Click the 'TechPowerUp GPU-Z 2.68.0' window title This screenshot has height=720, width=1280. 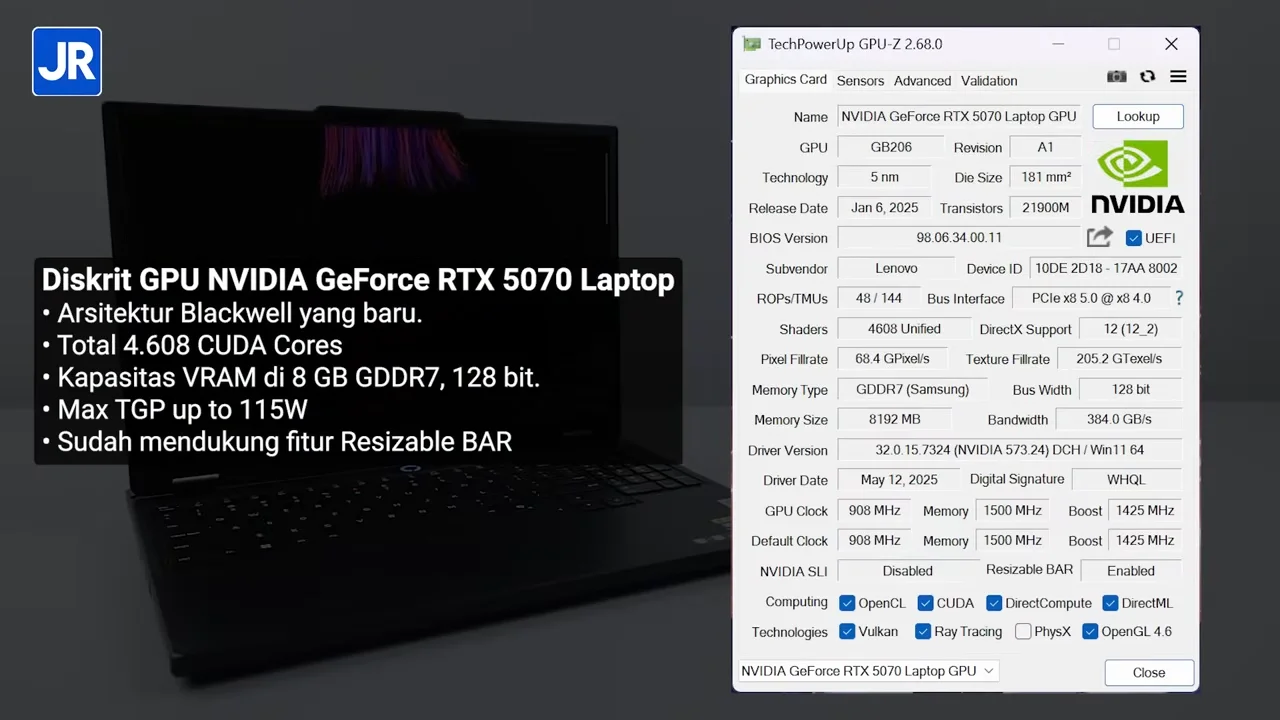coord(855,44)
